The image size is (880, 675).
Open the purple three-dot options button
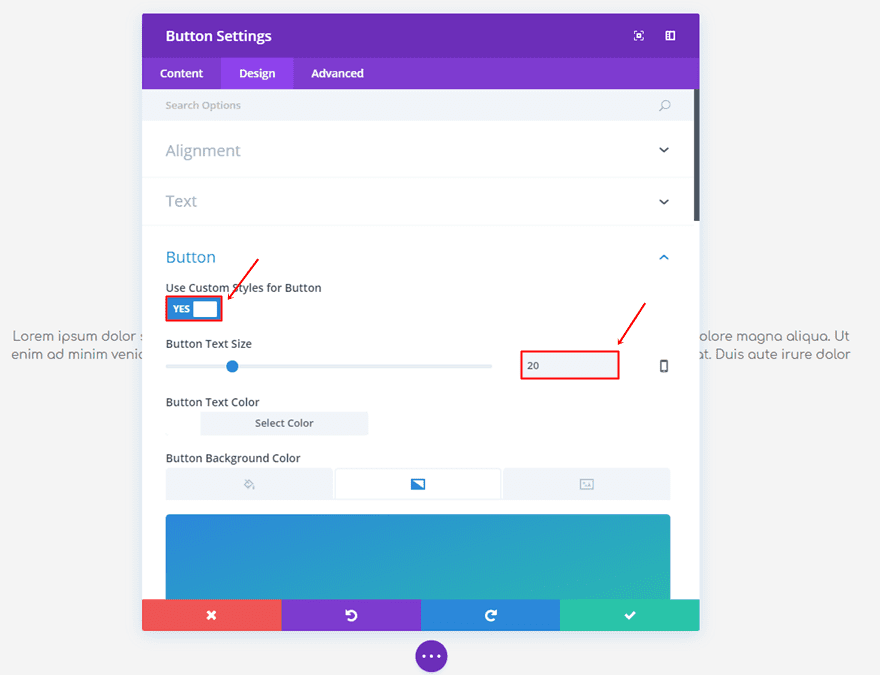pos(431,656)
